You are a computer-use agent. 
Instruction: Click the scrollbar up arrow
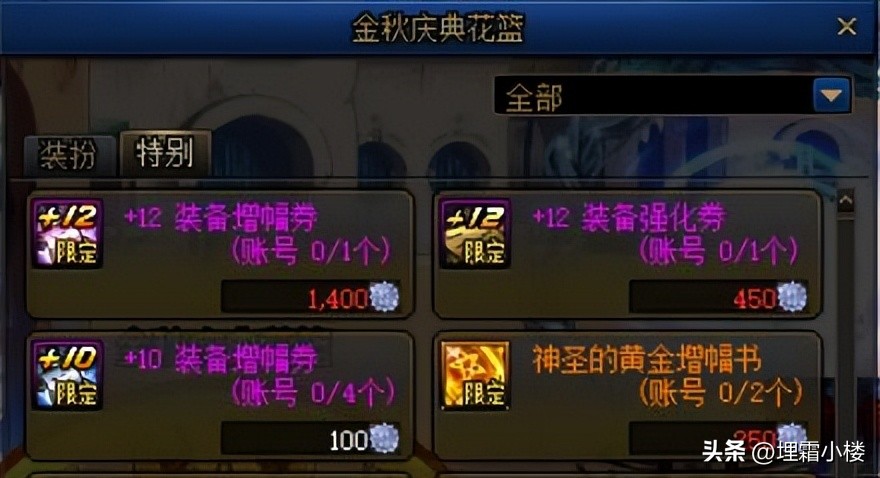tap(846, 201)
